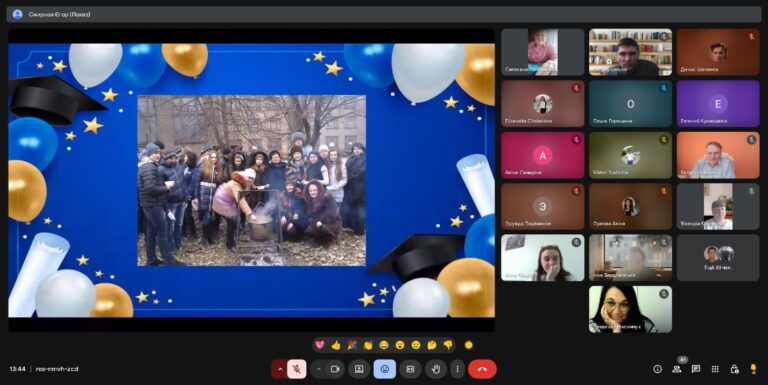The height and width of the screenshot is (385, 768).
Task: Select the man on orange background video tile
Action: tap(718, 155)
